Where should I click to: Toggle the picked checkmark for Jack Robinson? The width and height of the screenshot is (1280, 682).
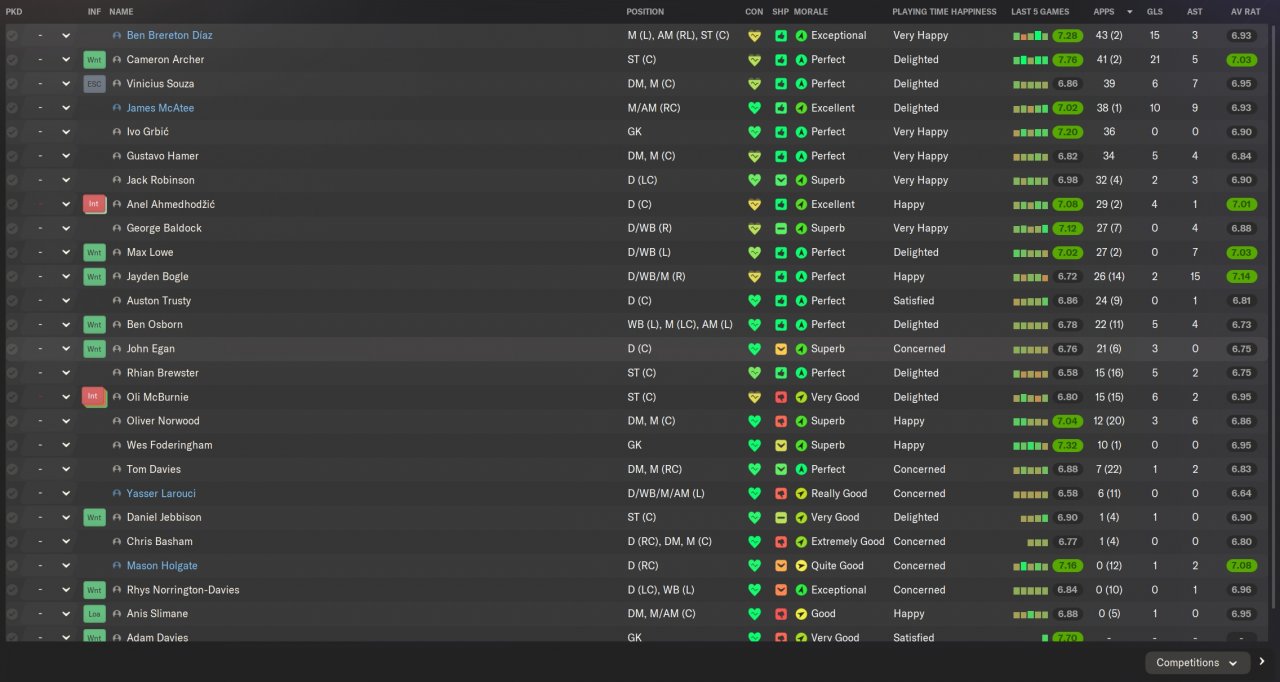pyautogui.click(x=12, y=180)
